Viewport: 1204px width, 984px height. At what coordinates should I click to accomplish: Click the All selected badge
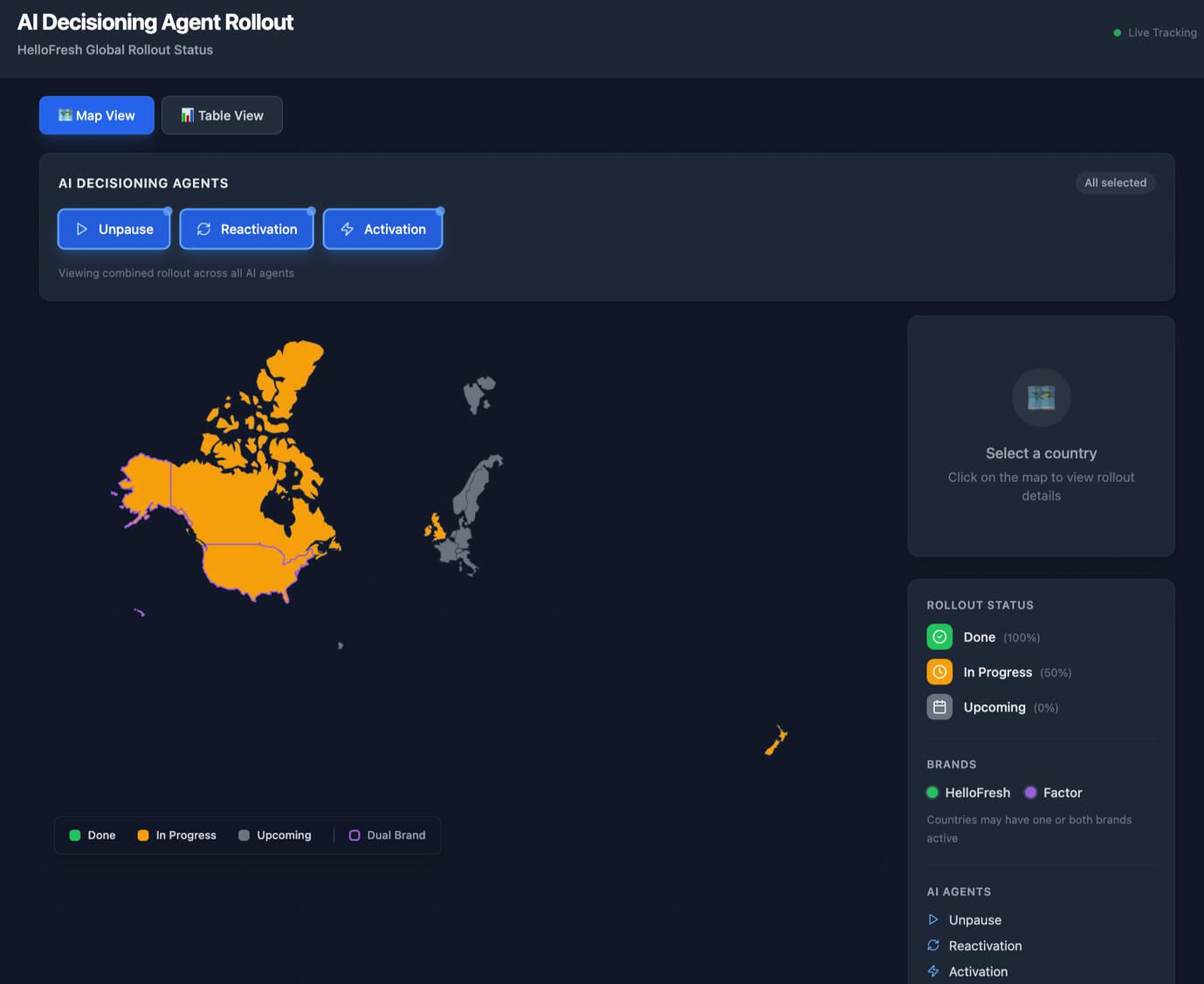[x=1115, y=182]
